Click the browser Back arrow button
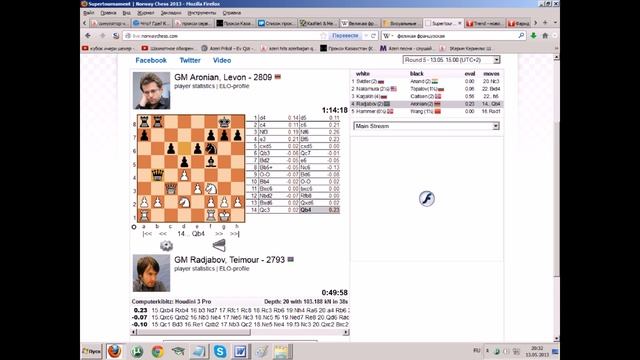This screenshot has width=640, height=360. coord(88,36)
